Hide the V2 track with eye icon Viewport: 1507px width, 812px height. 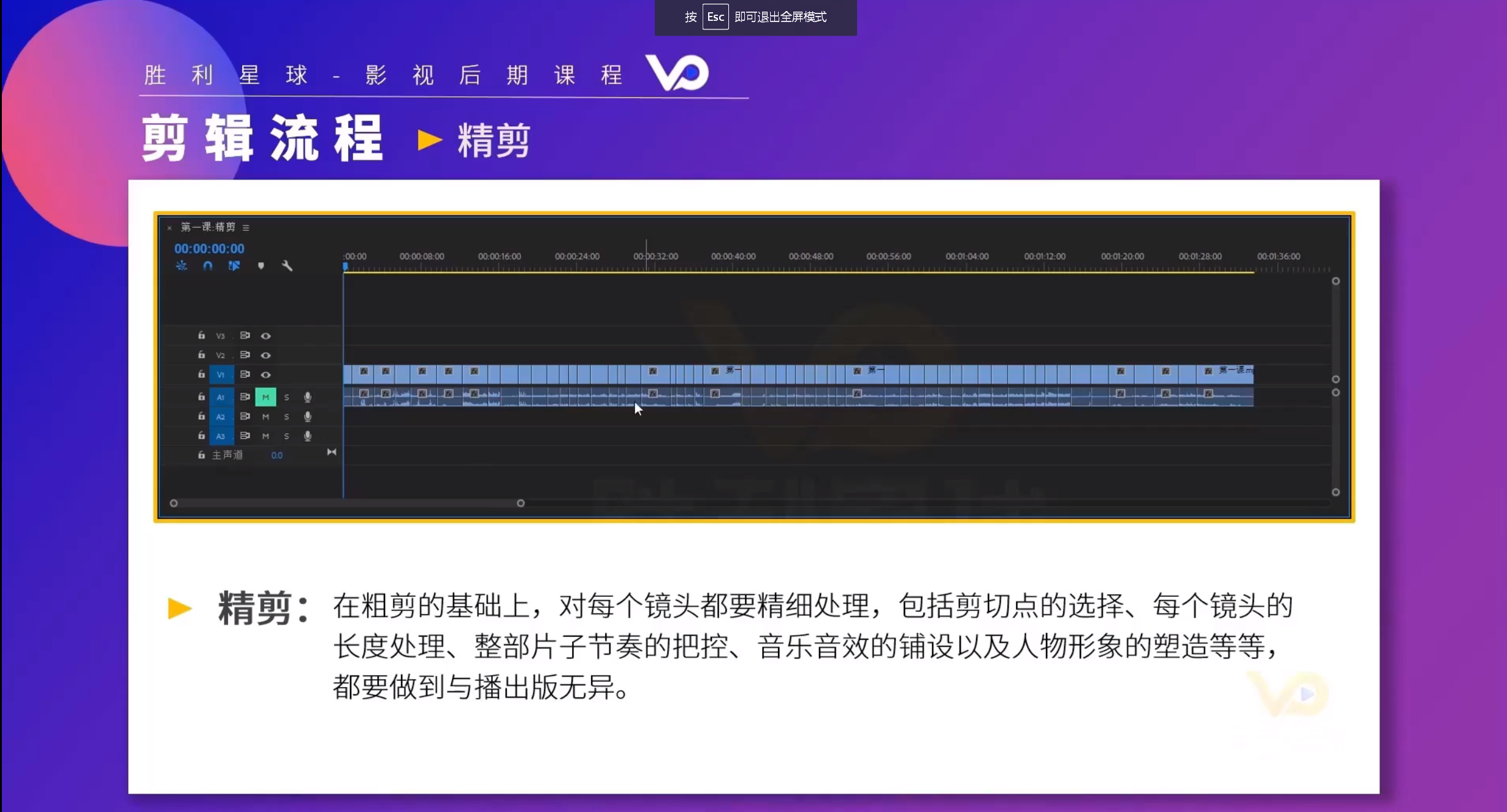pyautogui.click(x=265, y=355)
